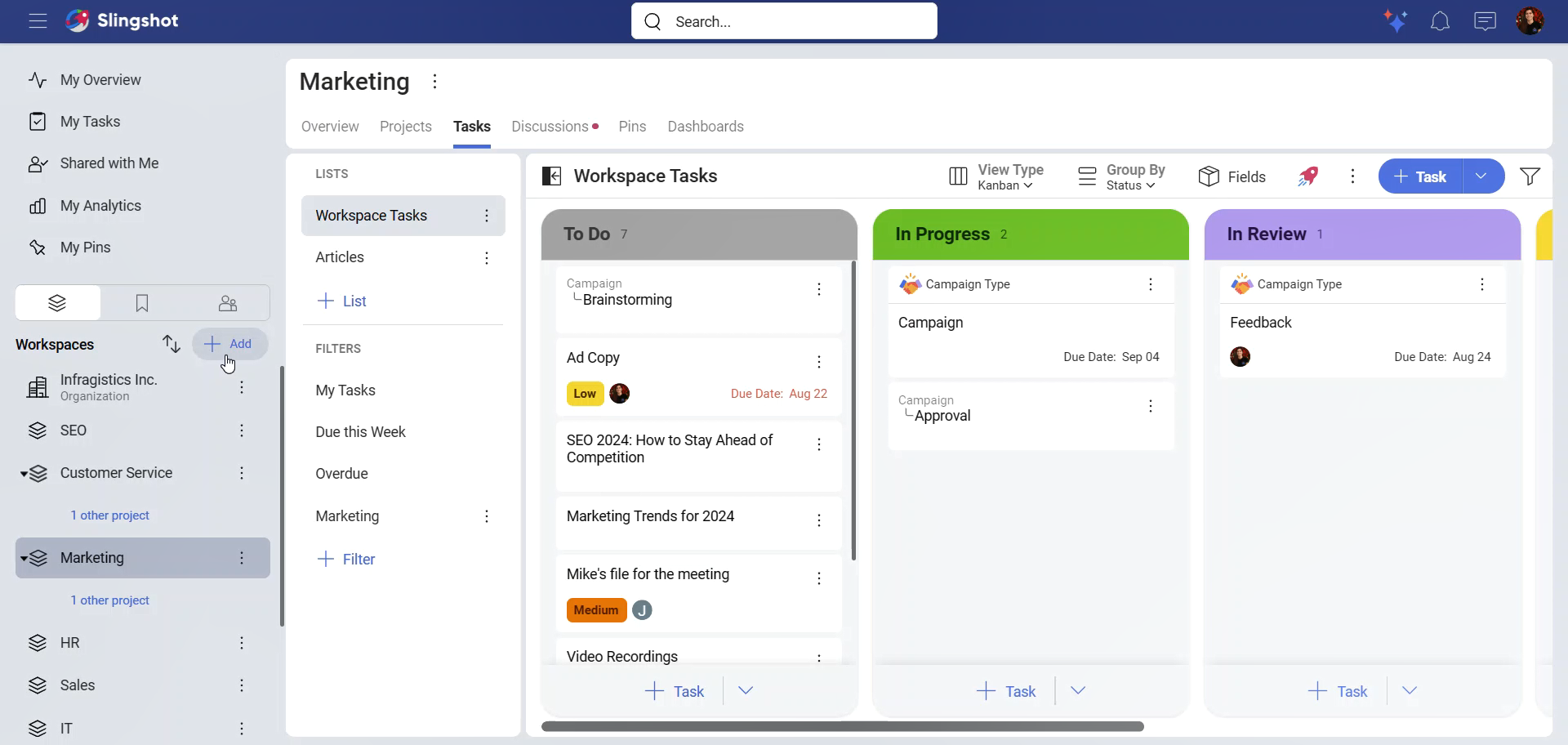Open the Fields settings
The width and height of the screenshot is (1568, 745).
1232,176
